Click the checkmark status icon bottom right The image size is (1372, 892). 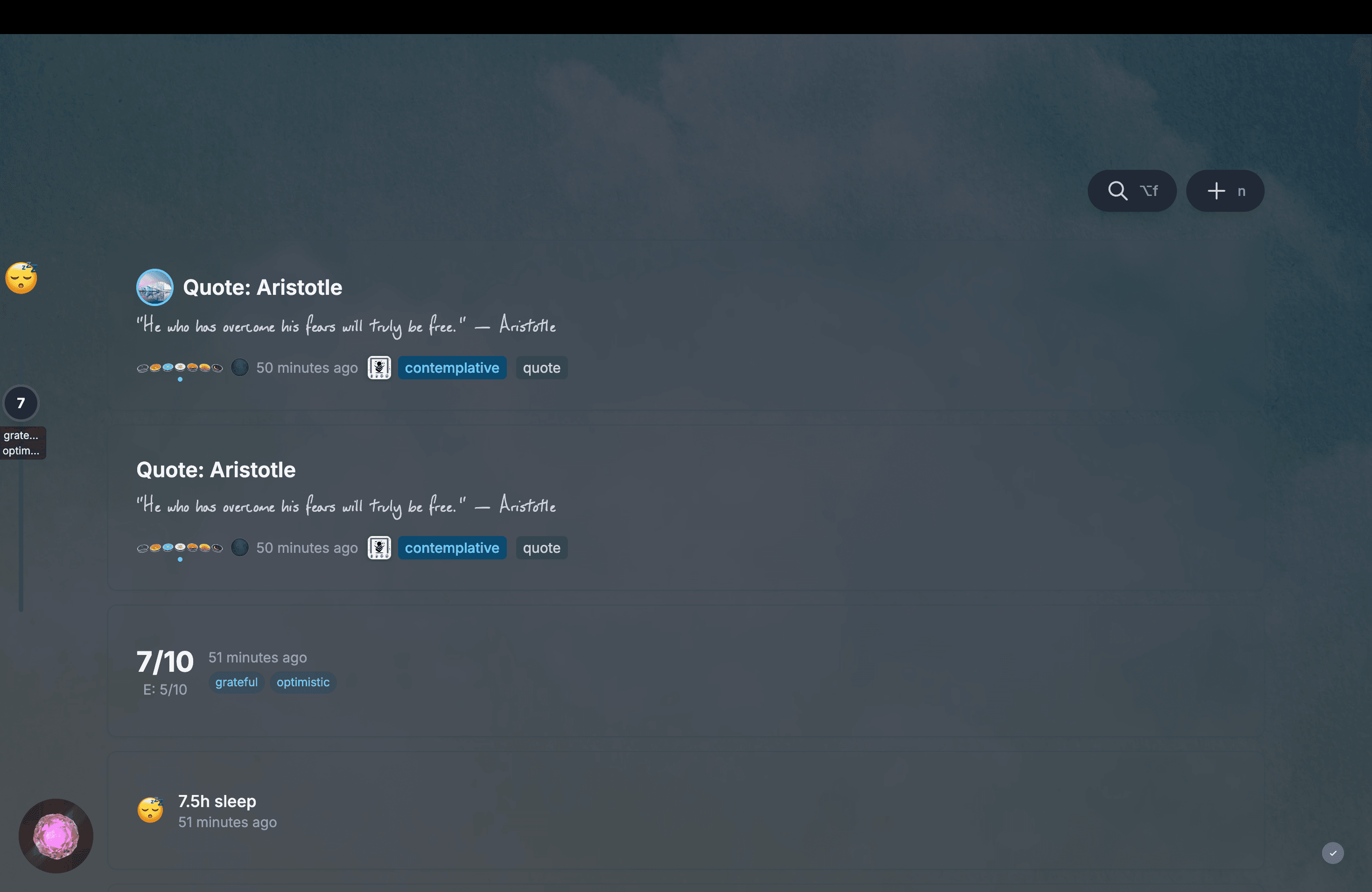1332,853
